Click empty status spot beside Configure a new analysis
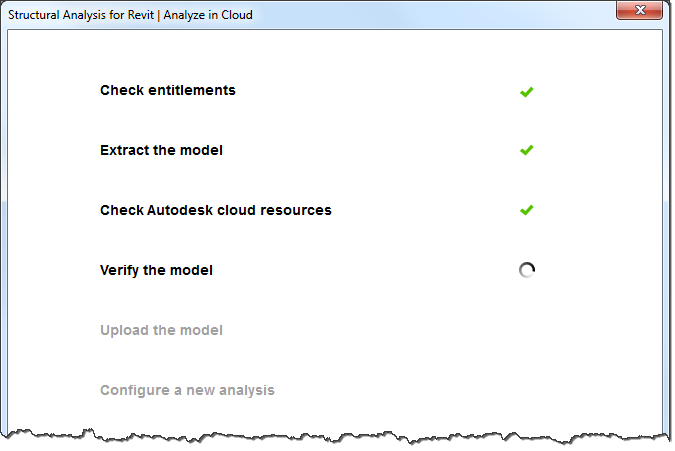The width and height of the screenshot is (675, 451). (x=527, y=390)
